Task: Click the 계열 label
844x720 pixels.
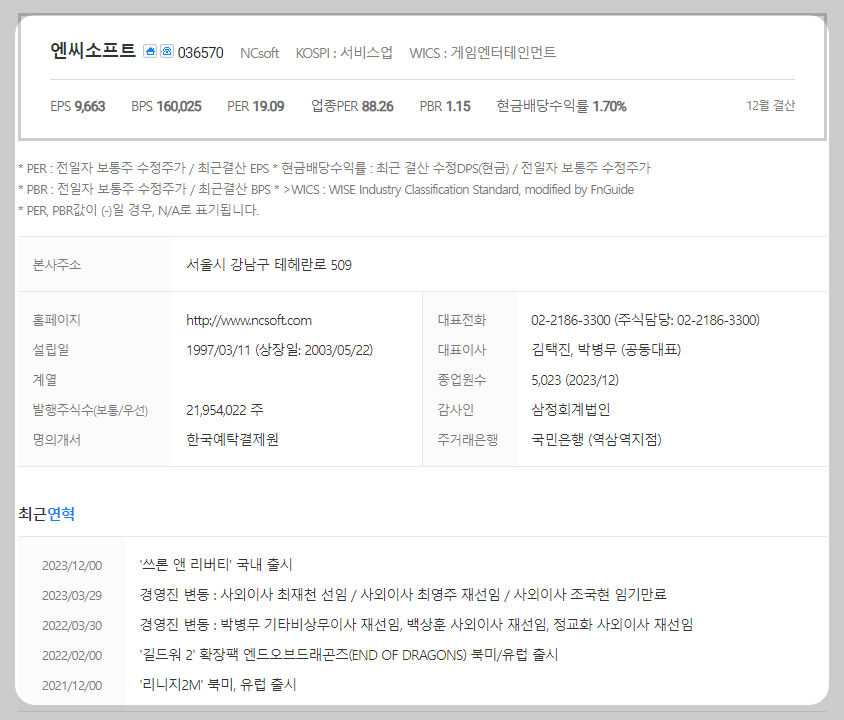Action: point(45,380)
